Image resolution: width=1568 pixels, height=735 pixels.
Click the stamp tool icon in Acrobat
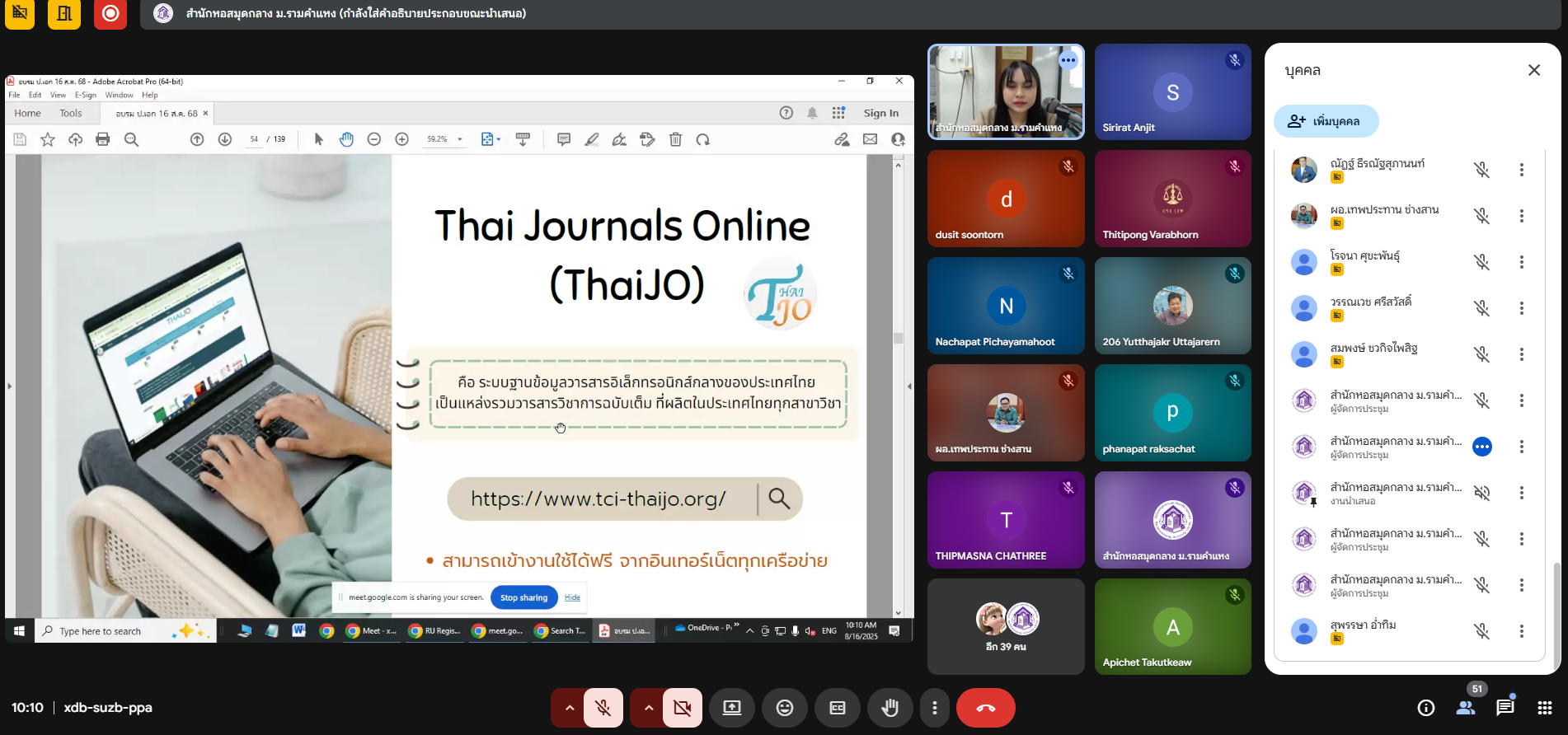[647, 139]
